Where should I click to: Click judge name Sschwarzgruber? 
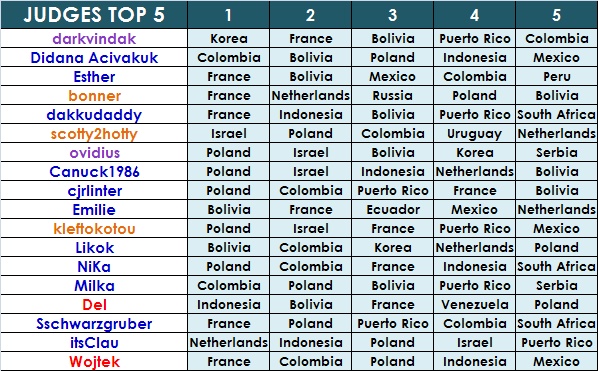coord(94,324)
